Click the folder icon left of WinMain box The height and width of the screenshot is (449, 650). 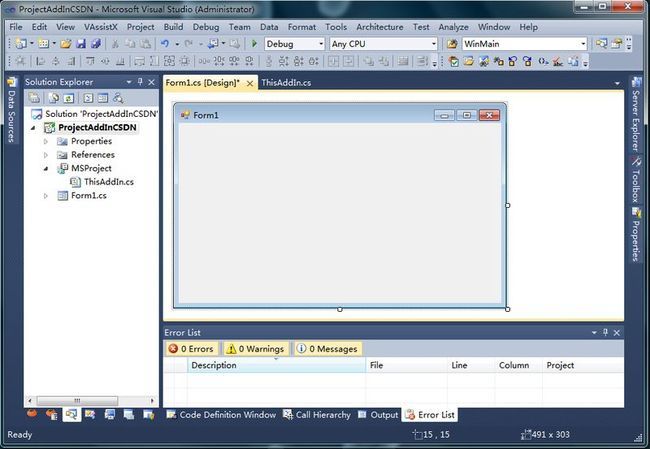pyautogui.click(x=452, y=44)
